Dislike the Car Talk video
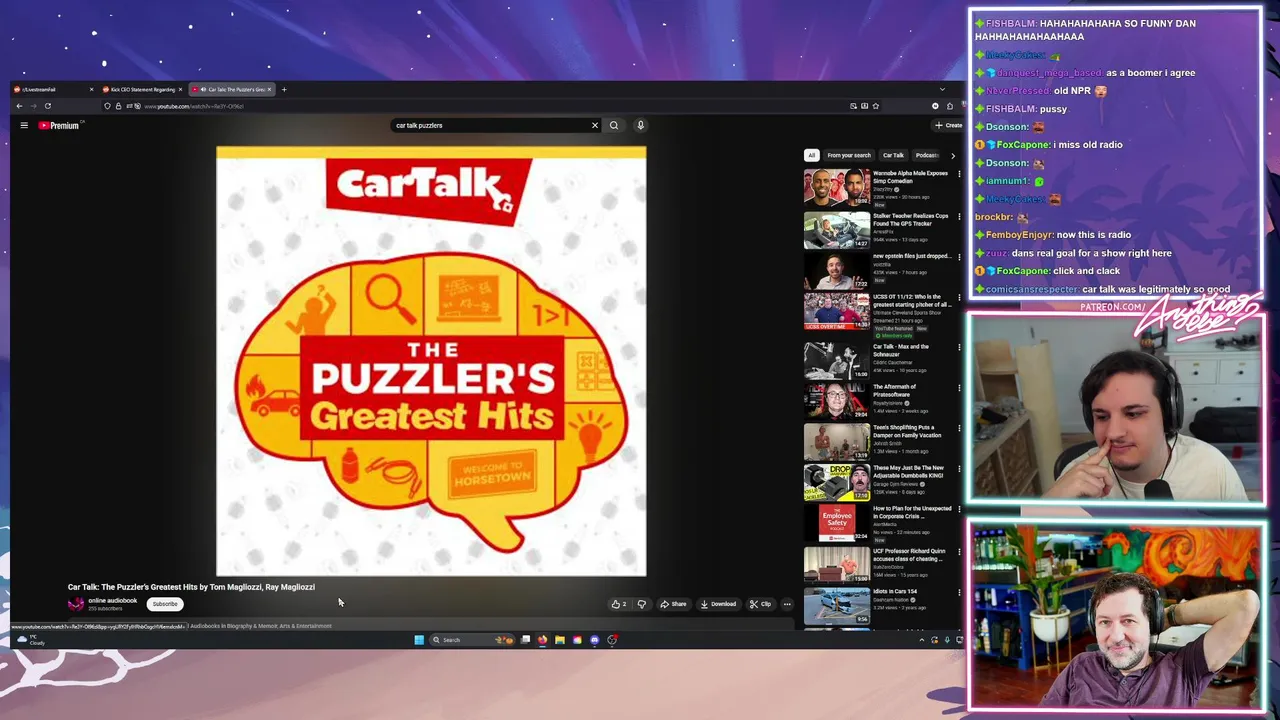The image size is (1280, 720). tap(642, 604)
